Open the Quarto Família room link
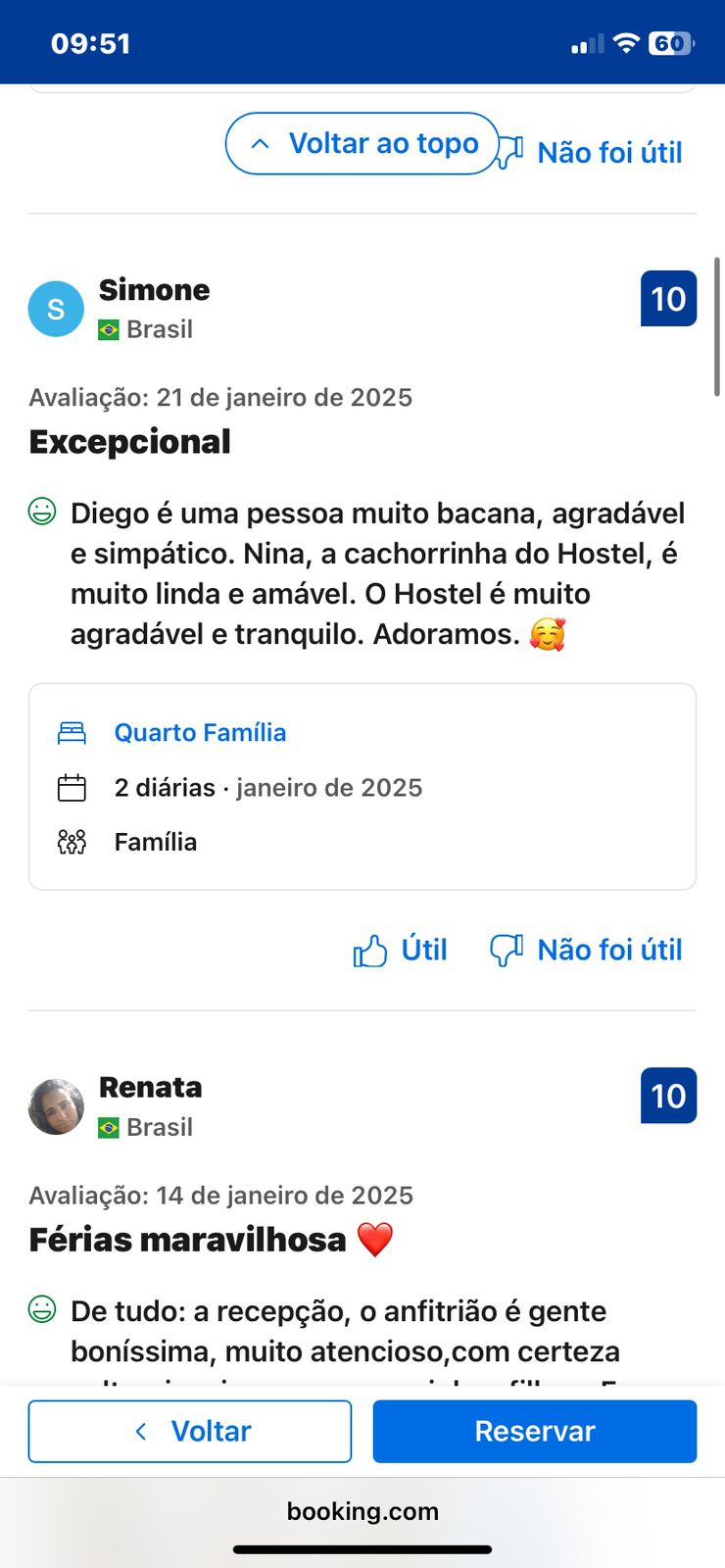725x1568 pixels. (200, 733)
